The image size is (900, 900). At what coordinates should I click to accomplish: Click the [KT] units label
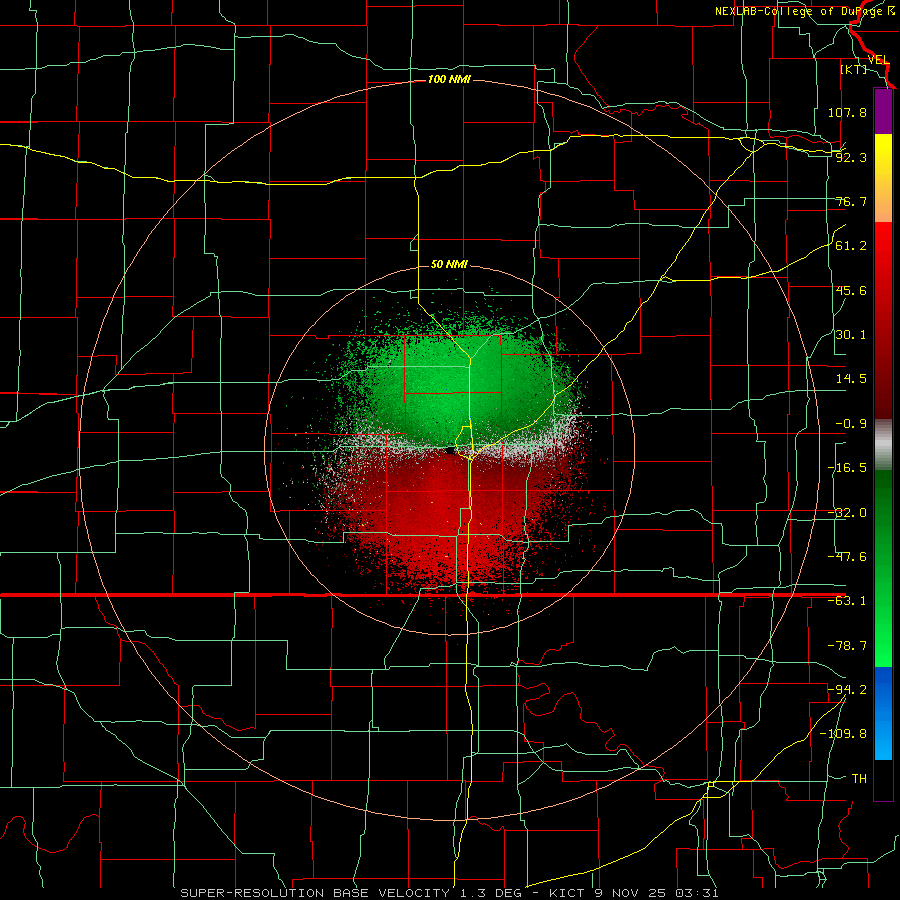click(853, 69)
